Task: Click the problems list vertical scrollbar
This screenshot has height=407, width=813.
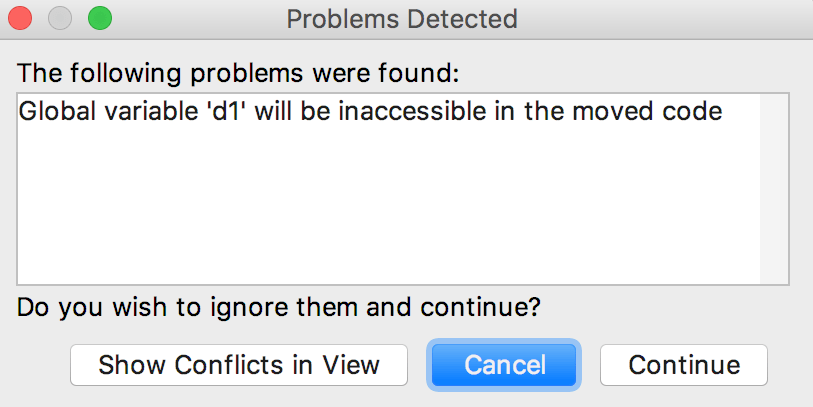Action: [x=774, y=189]
